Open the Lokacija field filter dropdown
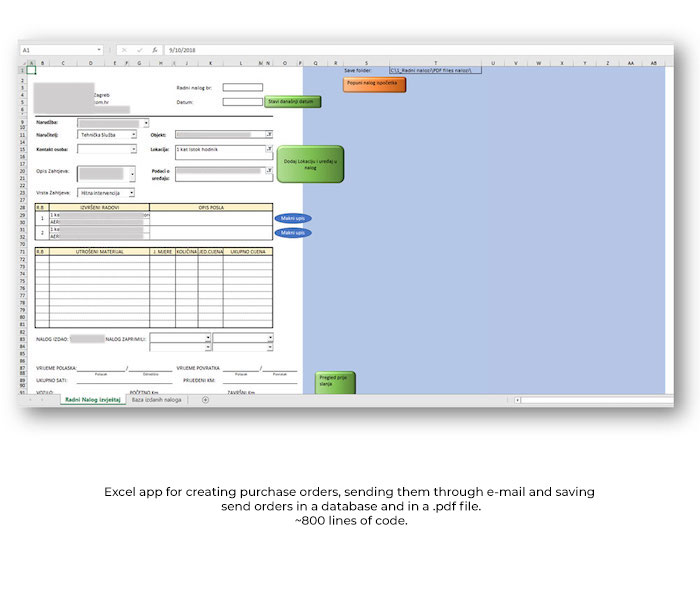The height and width of the screenshot is (589, 700). tap(269, 149)
